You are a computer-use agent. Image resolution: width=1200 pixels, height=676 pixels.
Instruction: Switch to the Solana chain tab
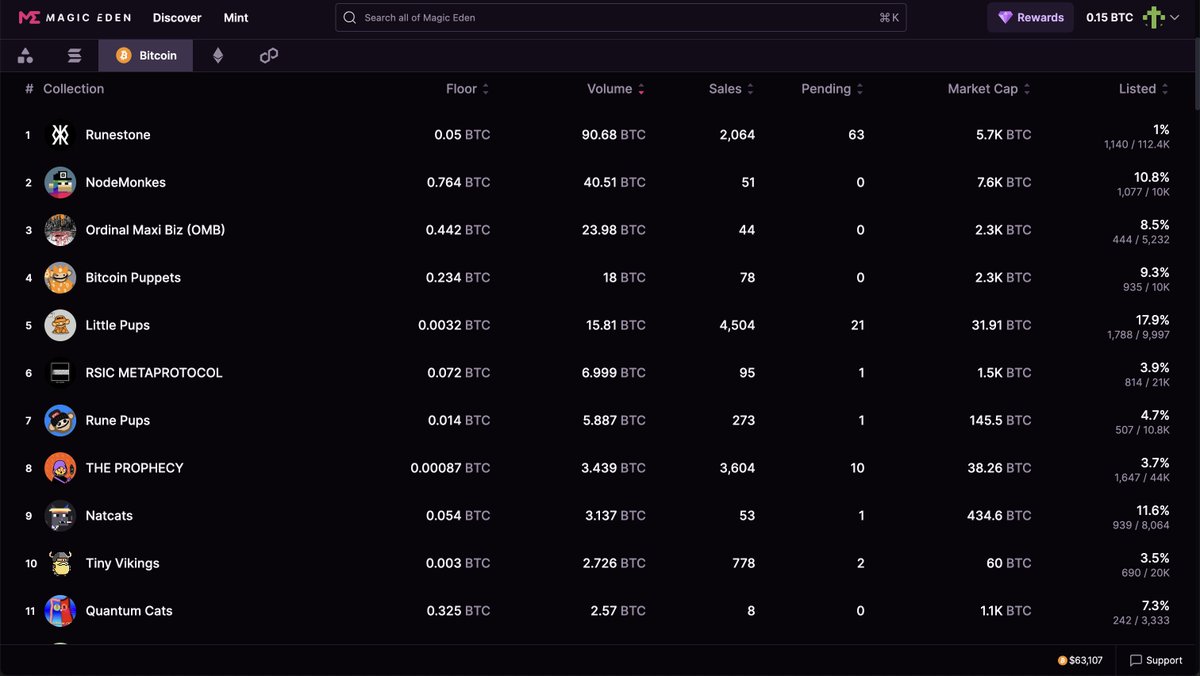click(x=75, y=56)
